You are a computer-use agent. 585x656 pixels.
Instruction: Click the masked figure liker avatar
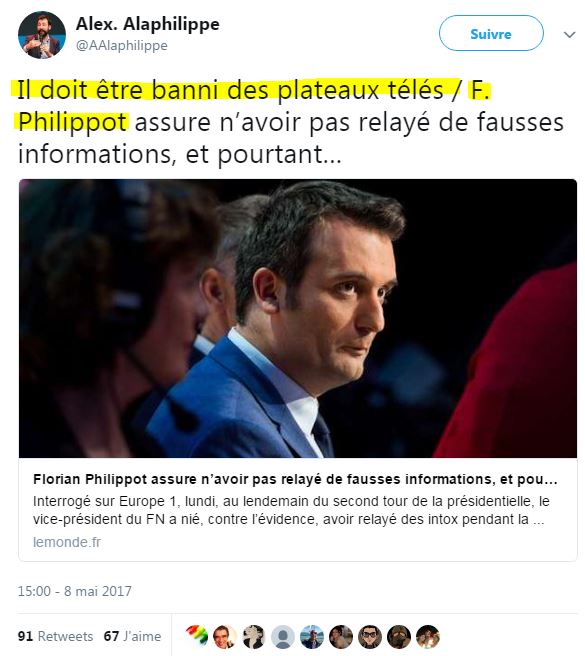pos(399,636)
